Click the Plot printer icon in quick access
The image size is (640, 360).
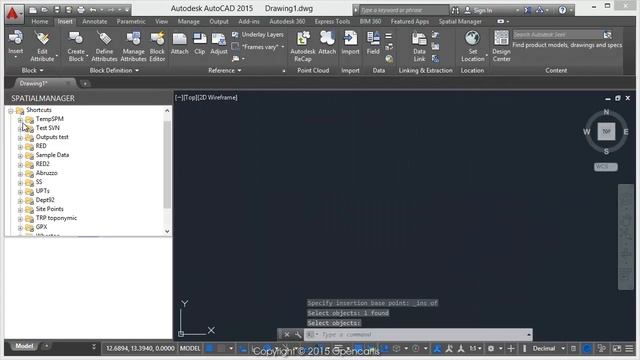81,10
